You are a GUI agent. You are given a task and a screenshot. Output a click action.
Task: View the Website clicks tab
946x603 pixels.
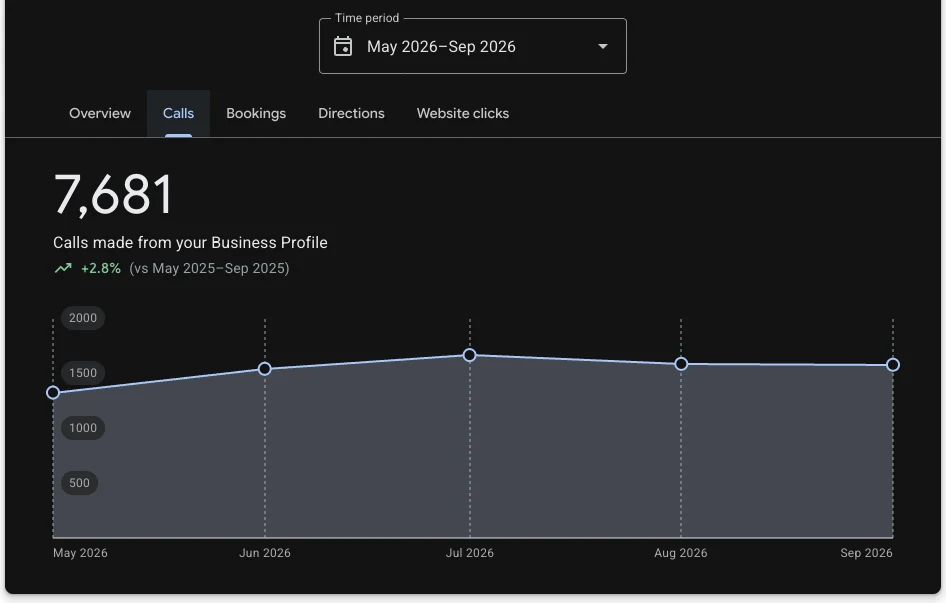pos(463,113)
